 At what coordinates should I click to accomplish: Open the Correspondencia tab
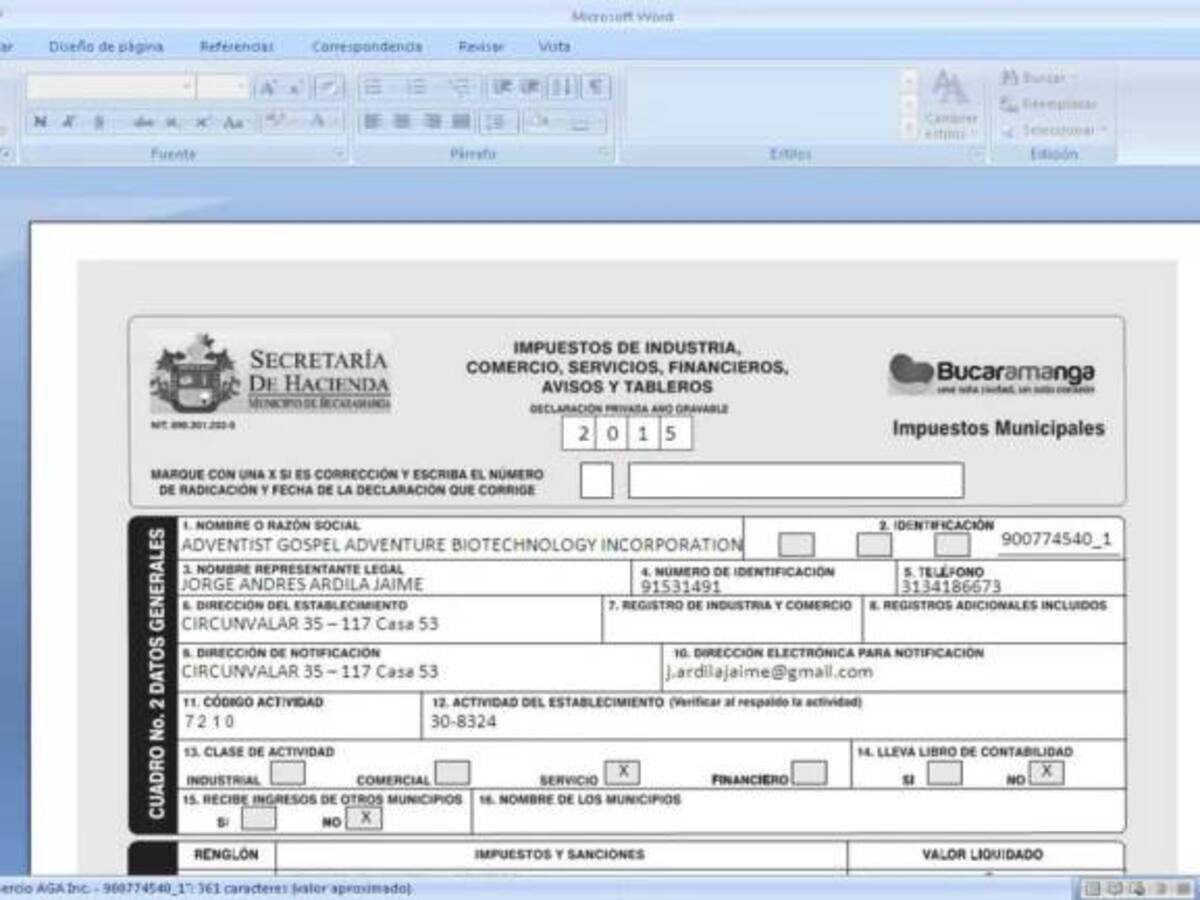(369, 46)
